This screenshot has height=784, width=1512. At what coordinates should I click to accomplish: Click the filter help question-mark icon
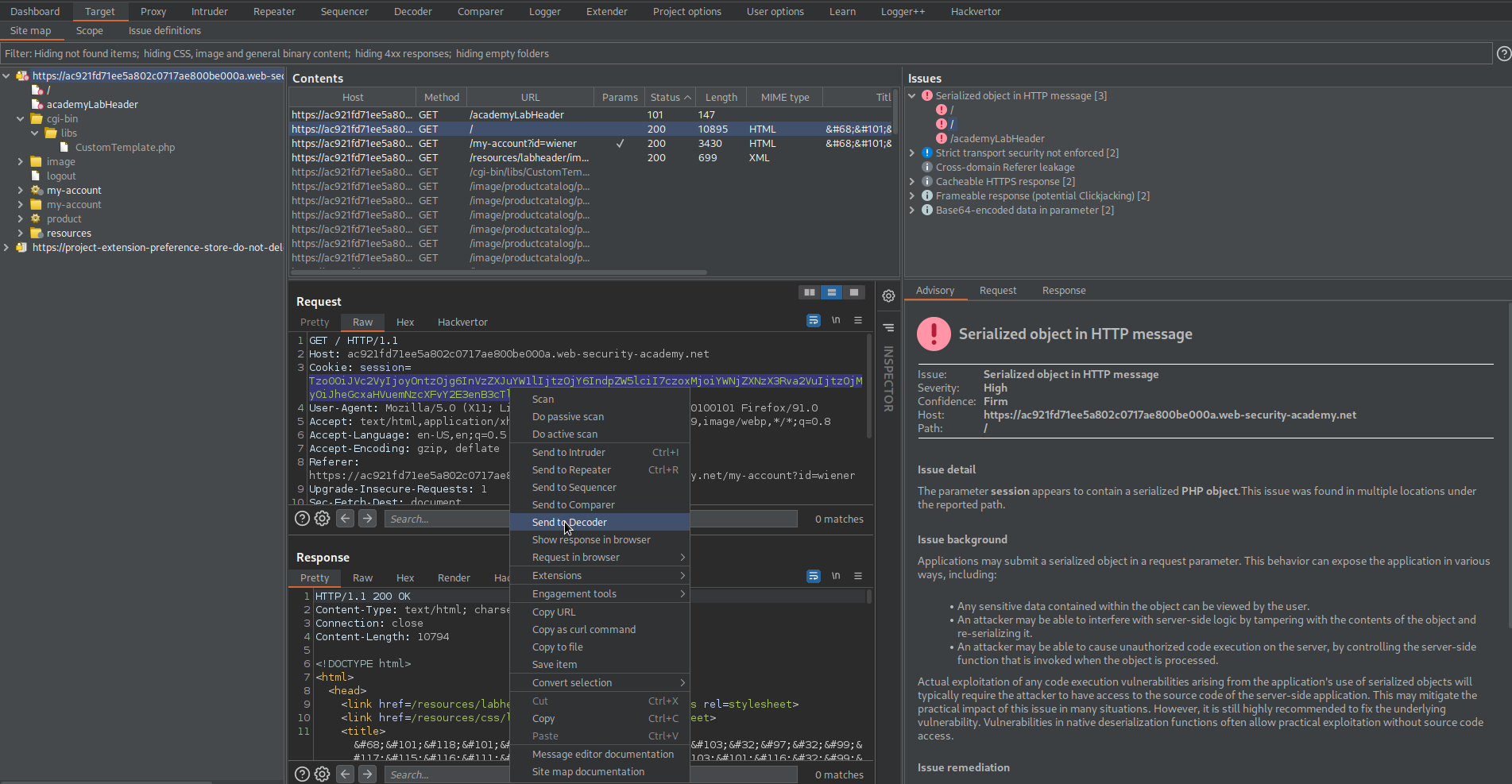tap(1503, 53)
